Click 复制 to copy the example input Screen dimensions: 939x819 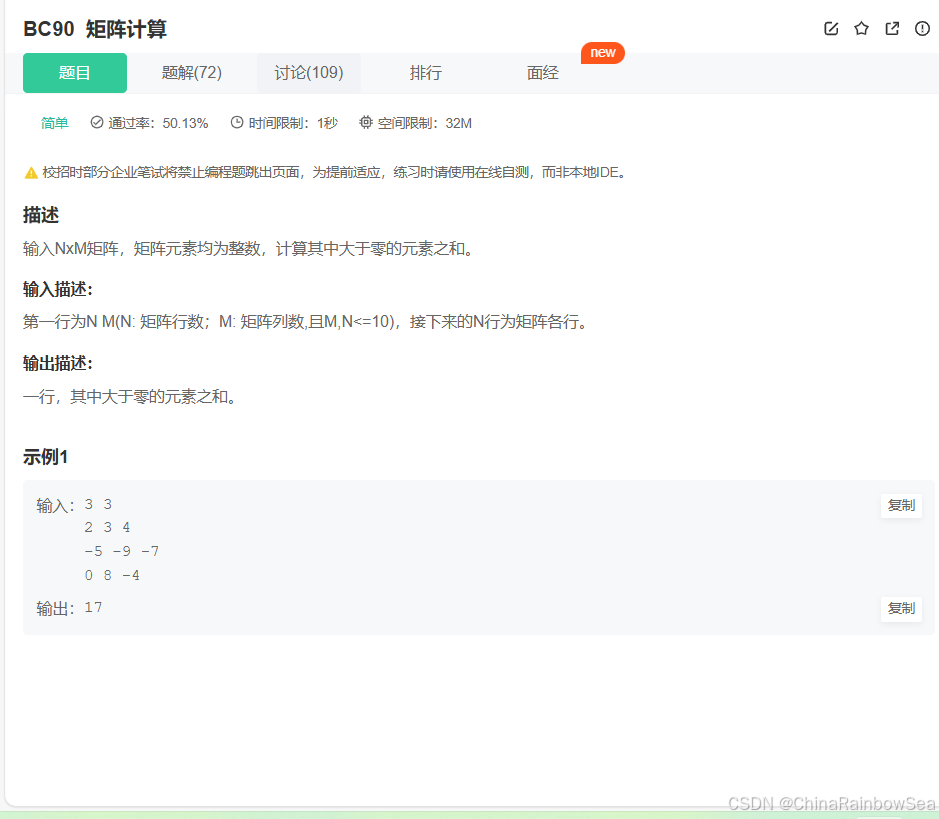[x=900, y=505]
